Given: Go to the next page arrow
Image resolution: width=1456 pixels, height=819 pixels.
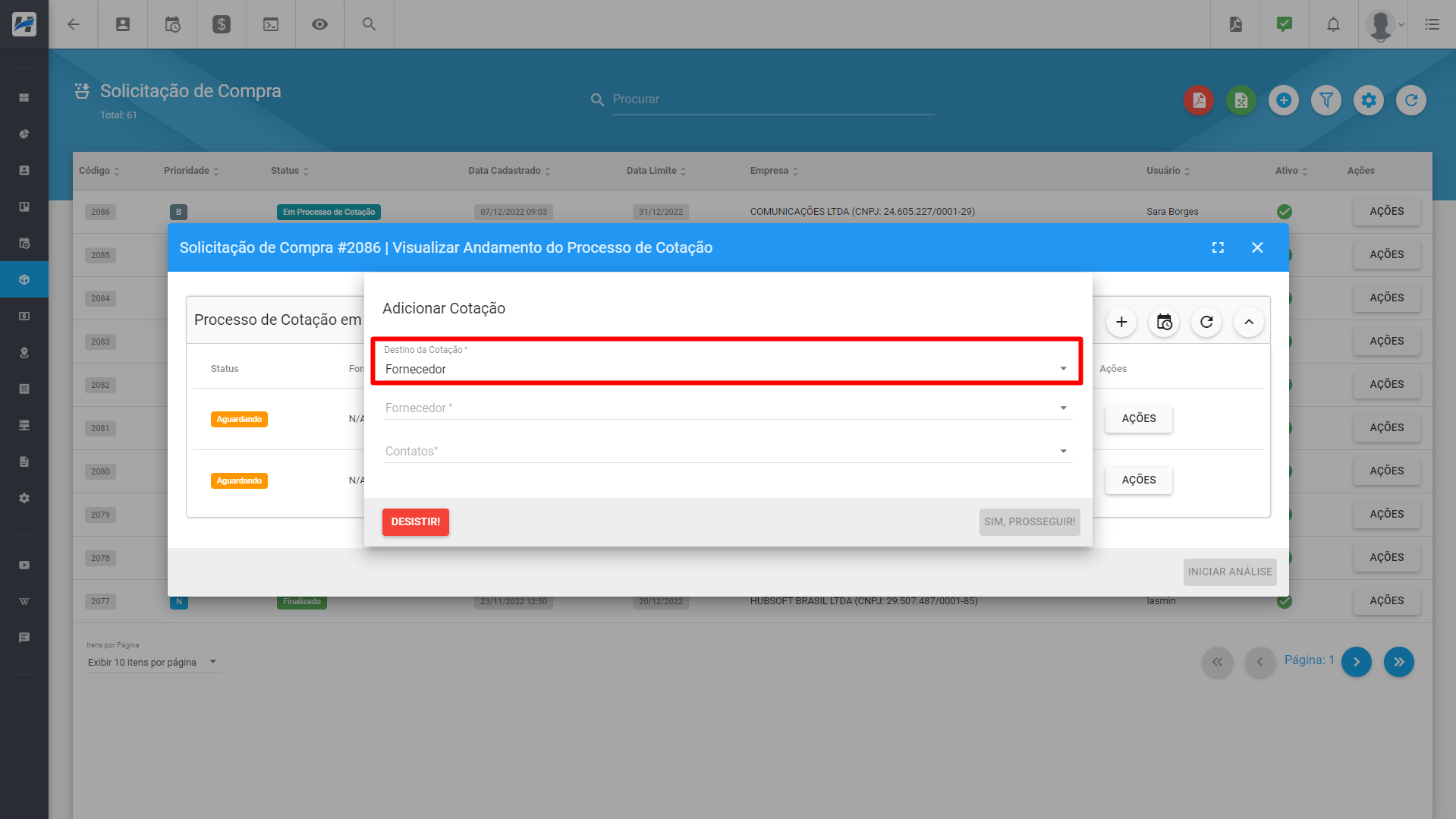Looking at the screenshot, I should point(1357,662).
